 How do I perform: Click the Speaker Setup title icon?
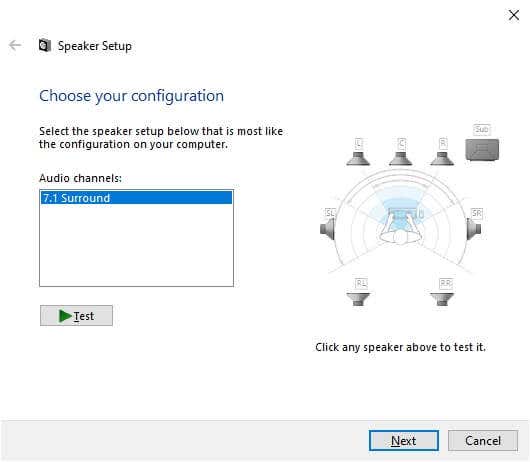[45, 45]
